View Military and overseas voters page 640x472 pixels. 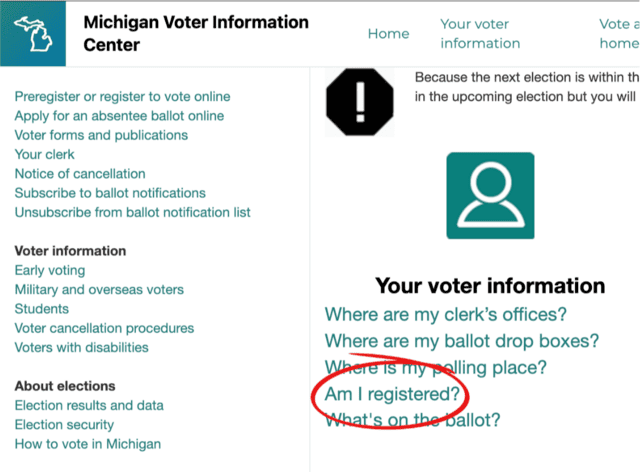point(99,290)
